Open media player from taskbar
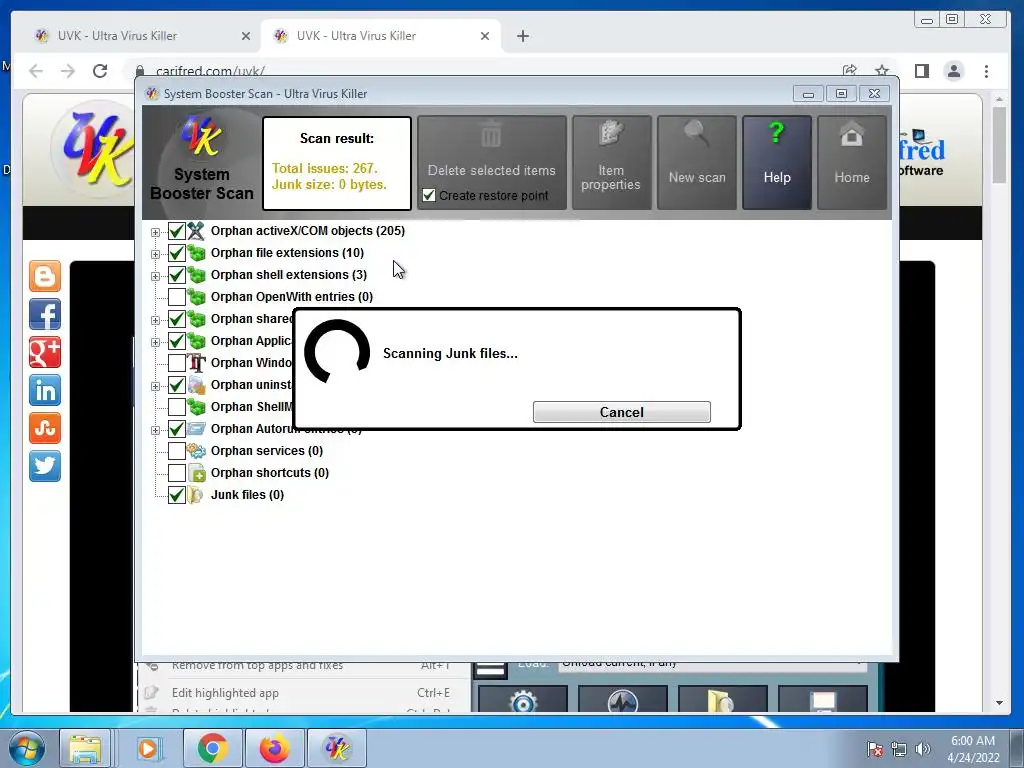 click(x=148, y=748)
